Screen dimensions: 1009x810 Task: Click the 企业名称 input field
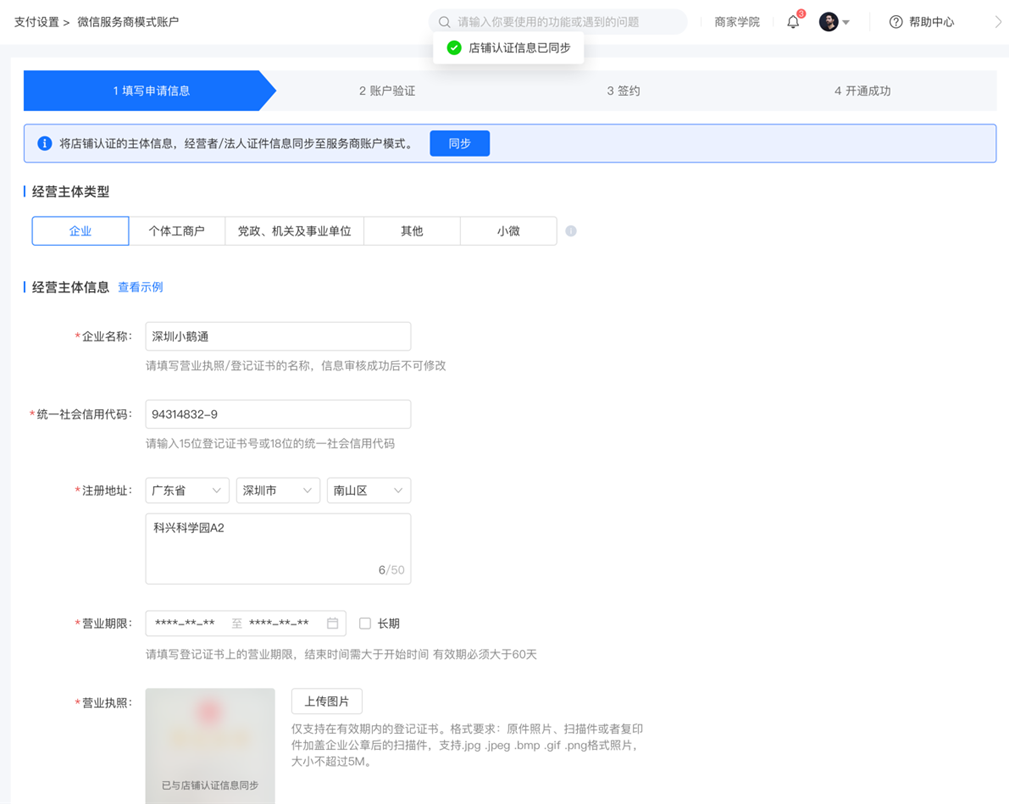coord(278,336)
